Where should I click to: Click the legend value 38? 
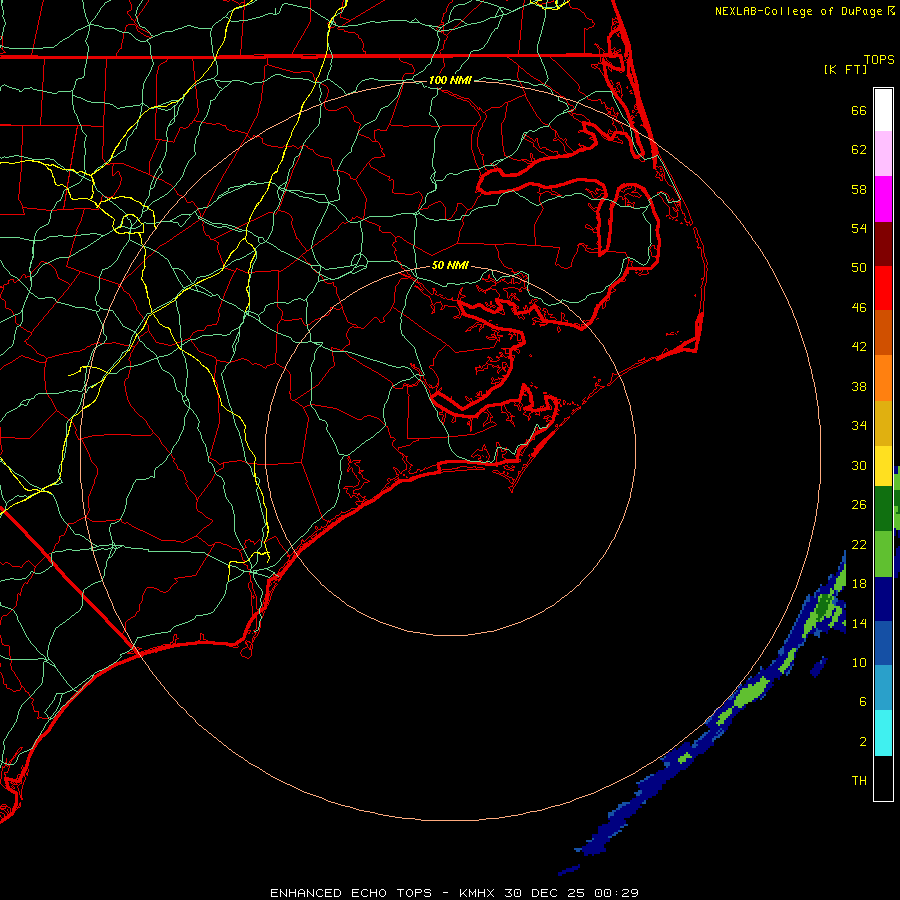click(x=859, y=386)
